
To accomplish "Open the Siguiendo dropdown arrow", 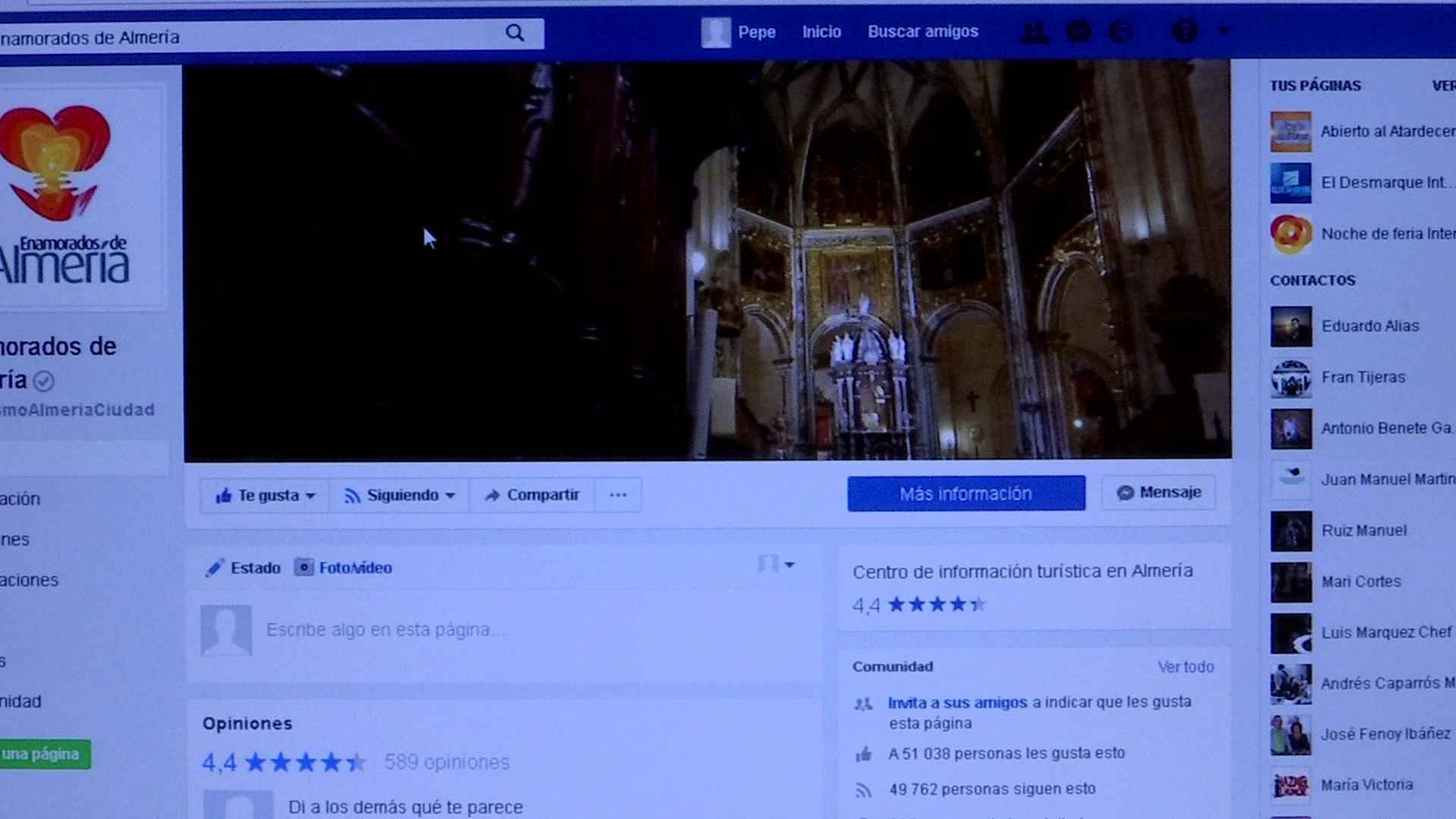I will point(450,496).
